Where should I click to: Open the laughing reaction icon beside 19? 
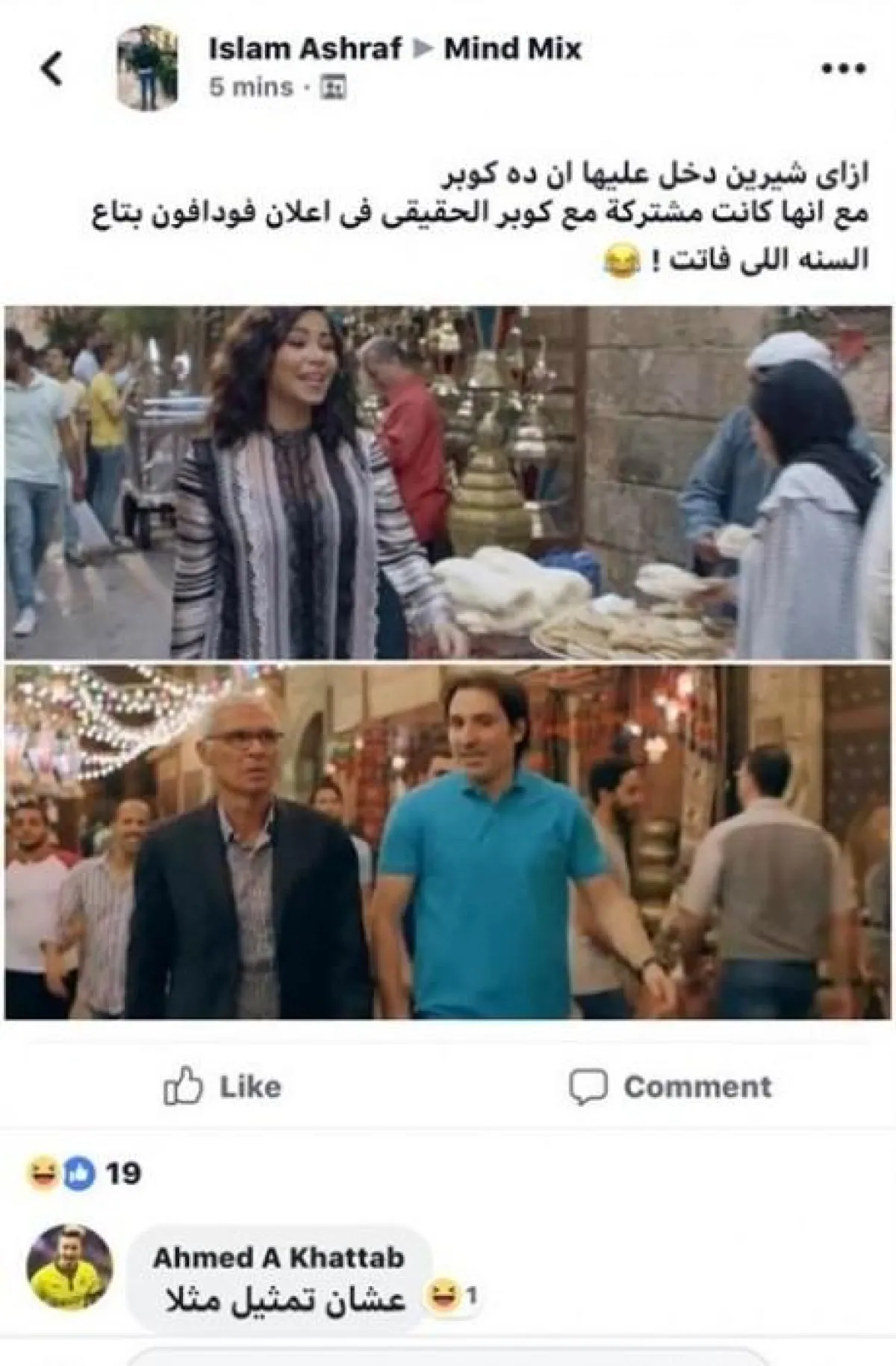point(42,1174)
